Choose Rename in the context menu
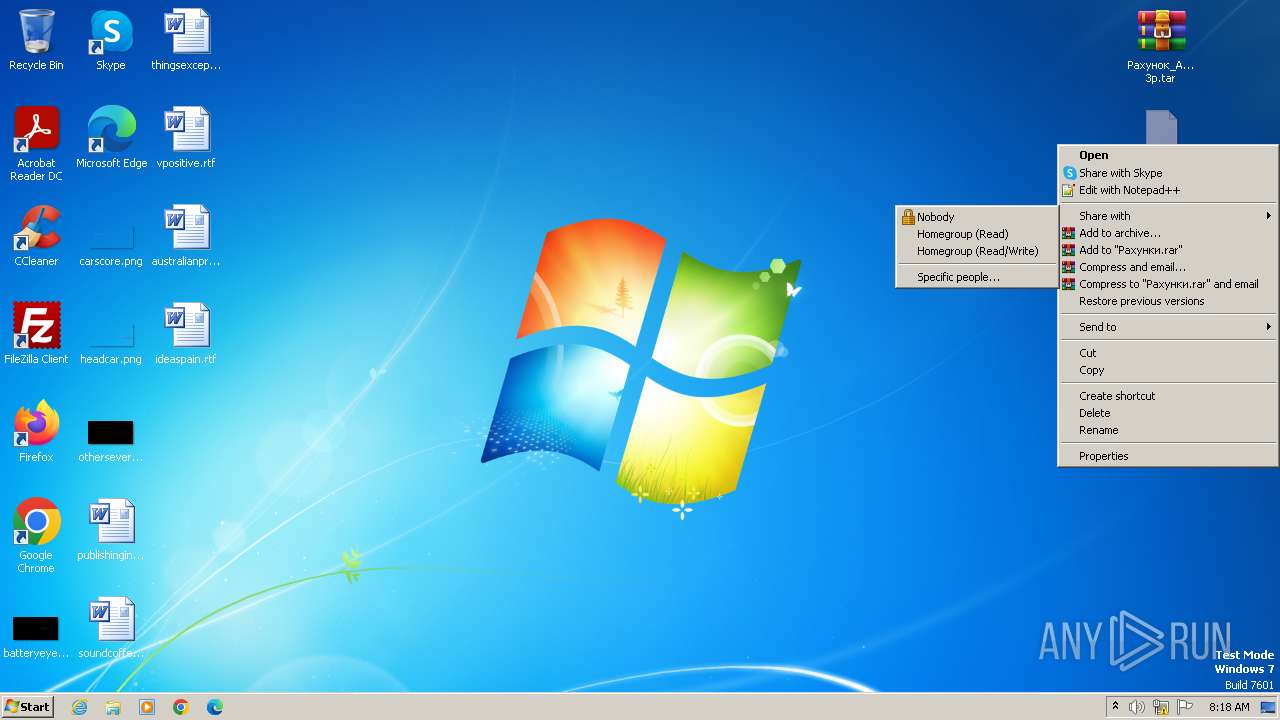Image resolution: width=1280 pixels, height=720 pixels. click(1168, 430)
